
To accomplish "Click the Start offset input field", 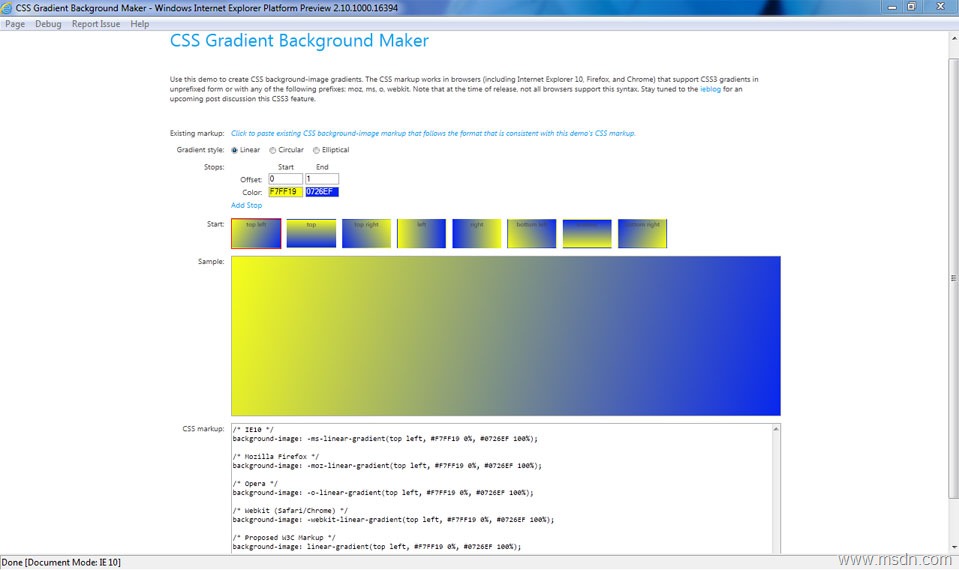I will 285,179.
